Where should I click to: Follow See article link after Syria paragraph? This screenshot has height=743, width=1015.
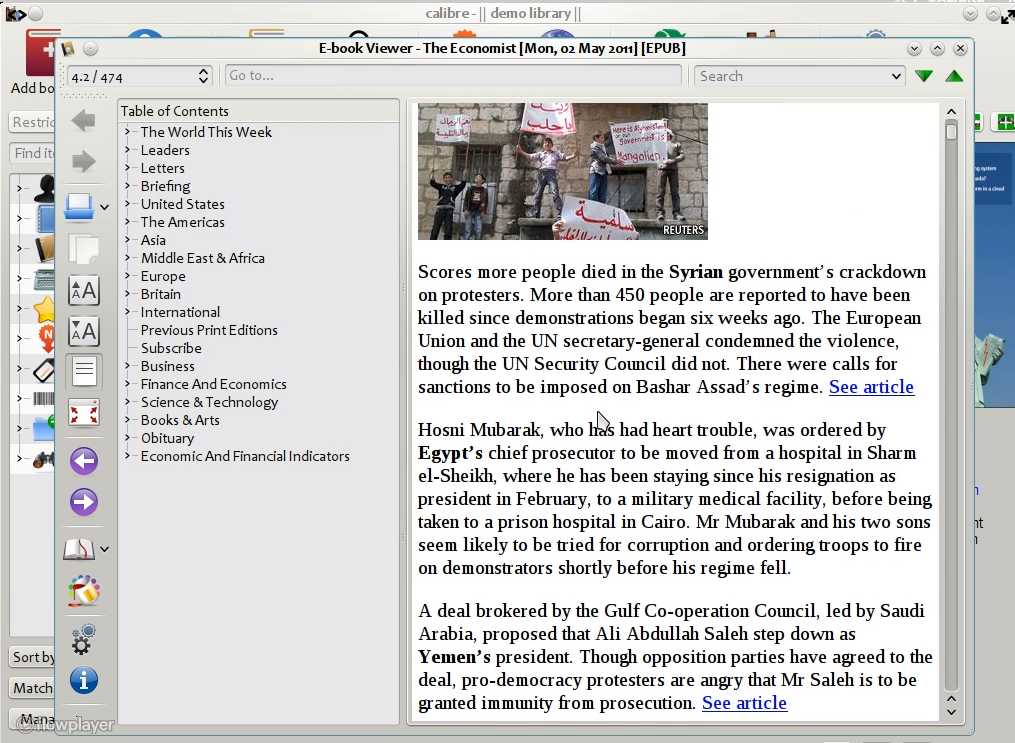[871, 387]
